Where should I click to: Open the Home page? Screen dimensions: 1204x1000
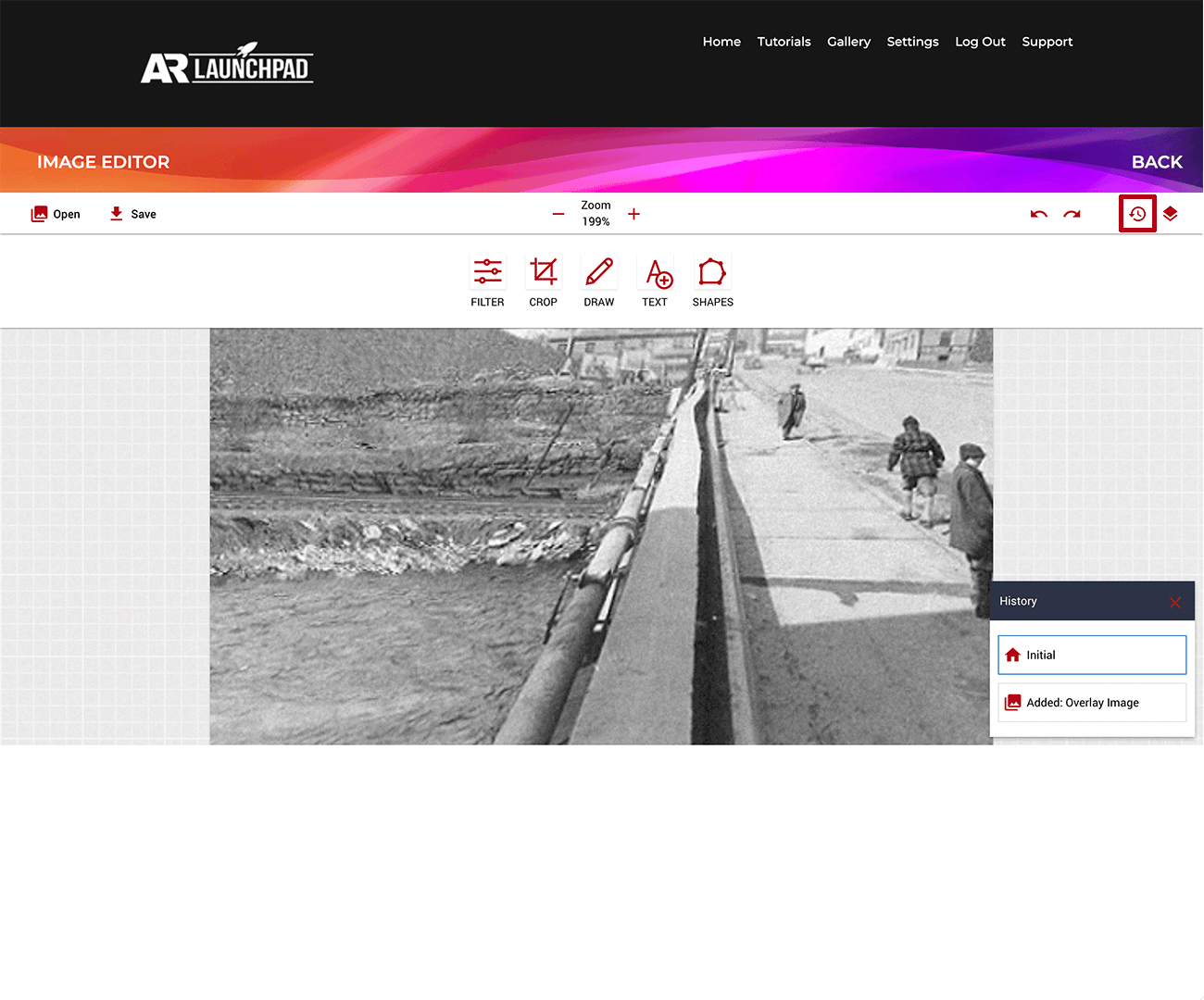point(721,42)
